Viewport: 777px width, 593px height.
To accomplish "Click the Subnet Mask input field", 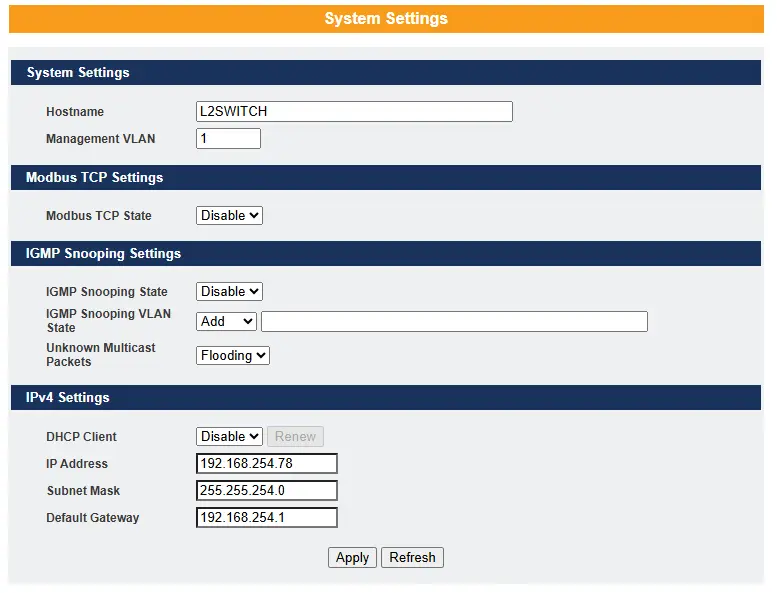I will (267, 490).
